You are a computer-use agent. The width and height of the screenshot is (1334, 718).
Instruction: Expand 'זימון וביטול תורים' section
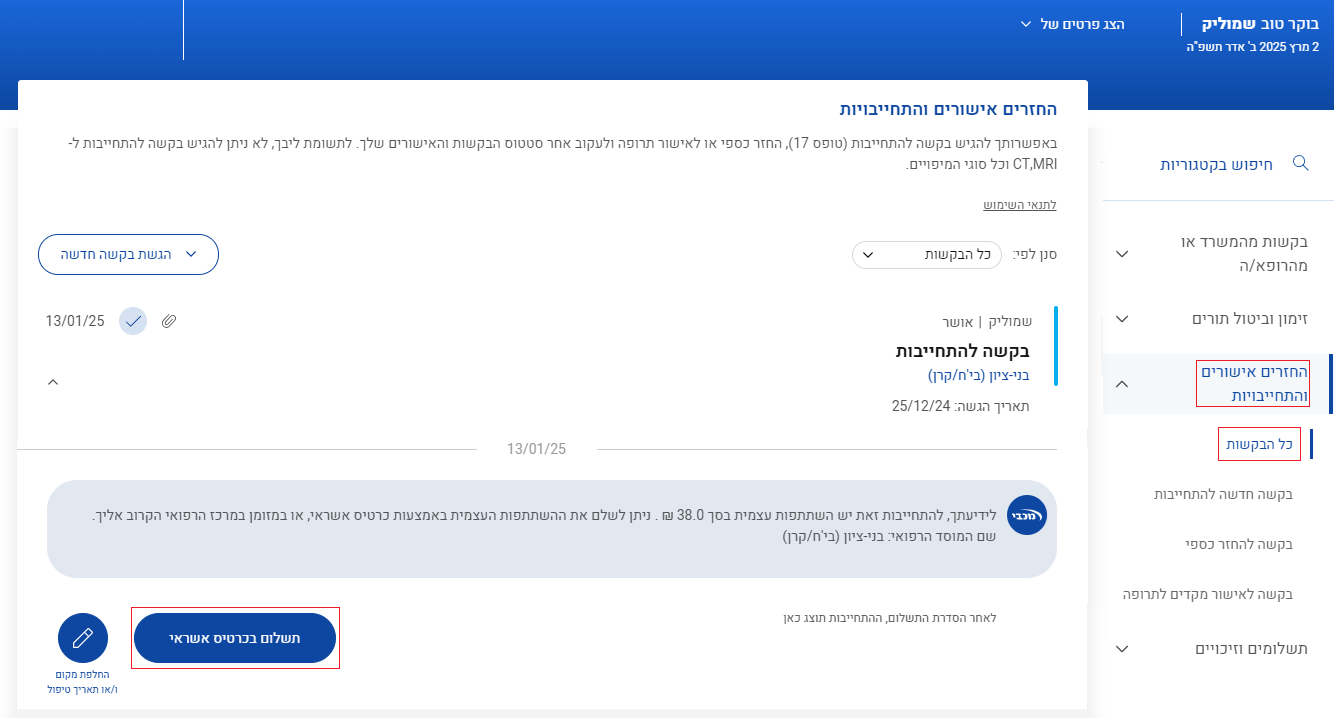coord(1122,319)
